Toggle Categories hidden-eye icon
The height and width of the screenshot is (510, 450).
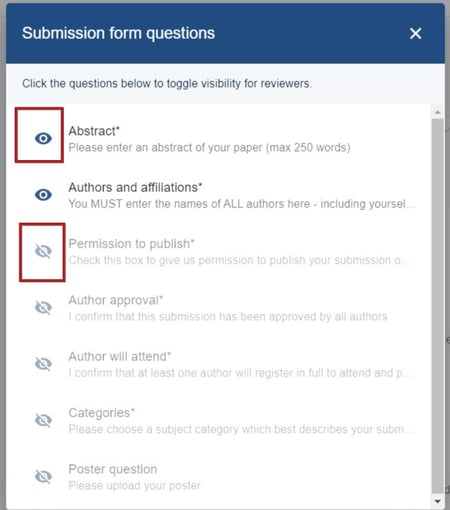43,420
